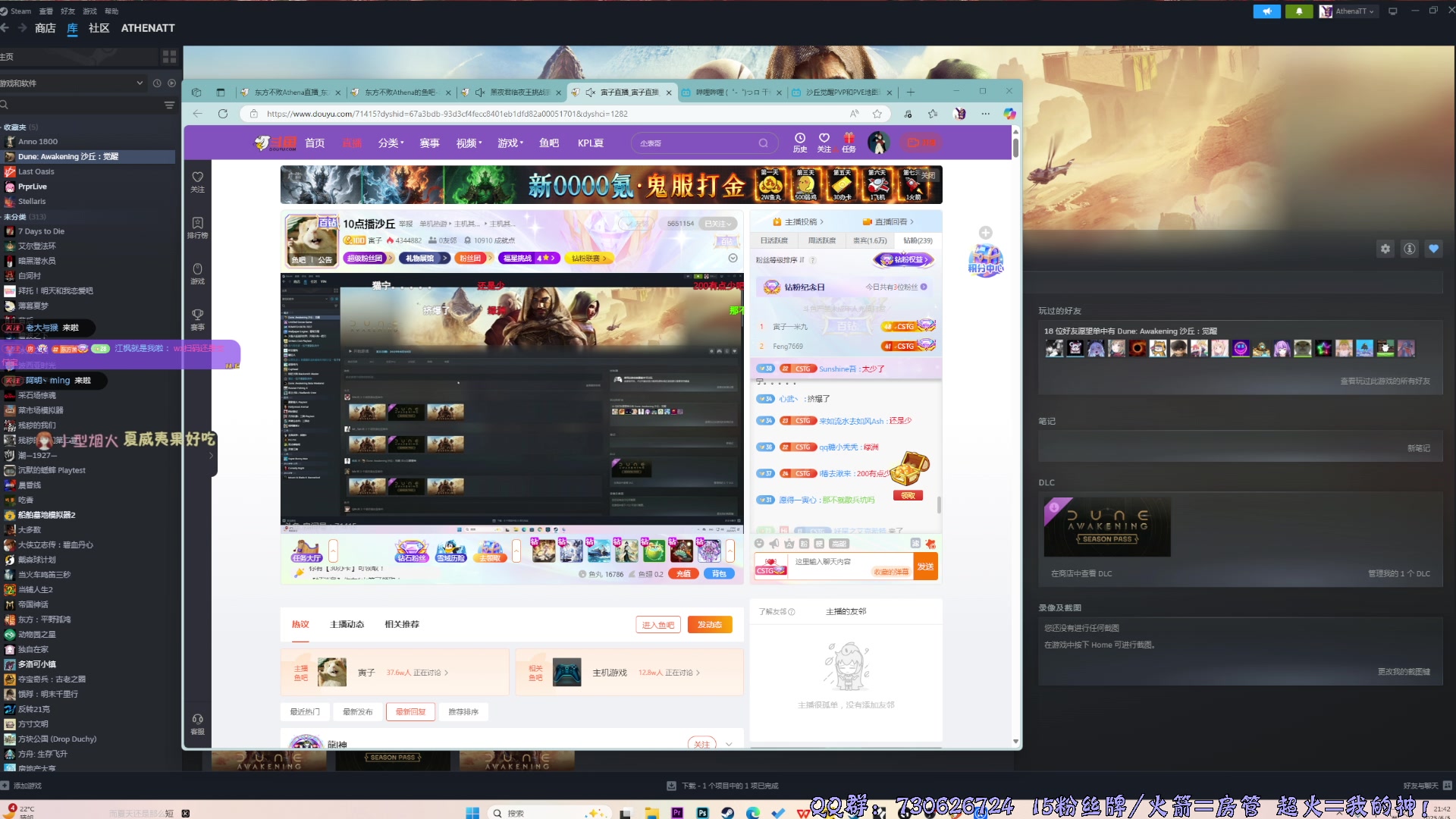This screenshot has height=819, width=1456.
Task: Click the search magnifier in Douyu search box
Action: point(763,143)
